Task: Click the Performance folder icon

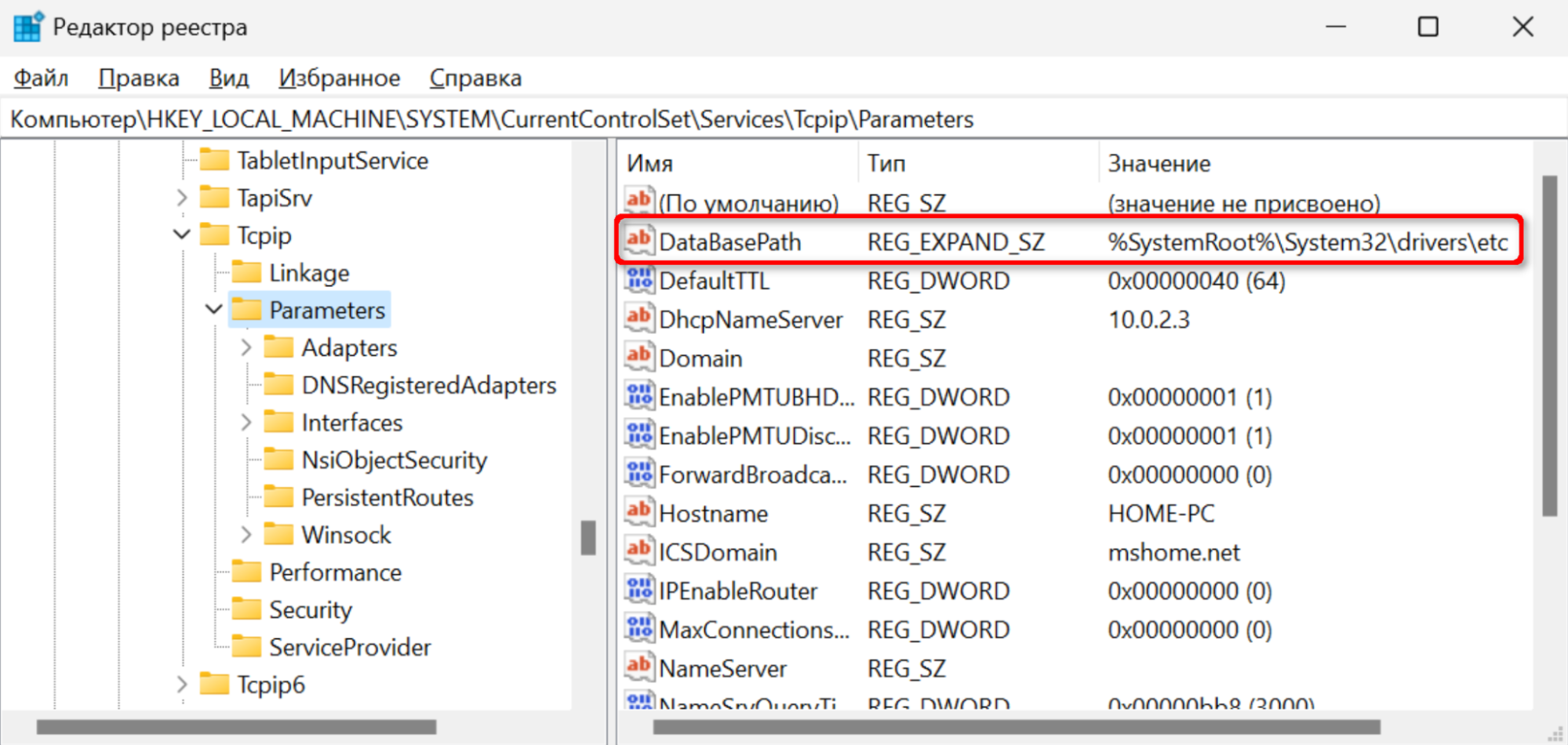Action: [x=246, y=572]
